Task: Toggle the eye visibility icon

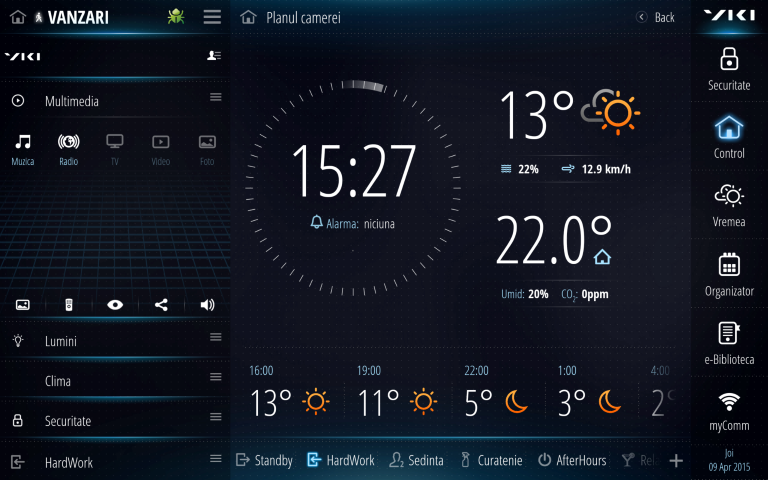Action: 115,305
